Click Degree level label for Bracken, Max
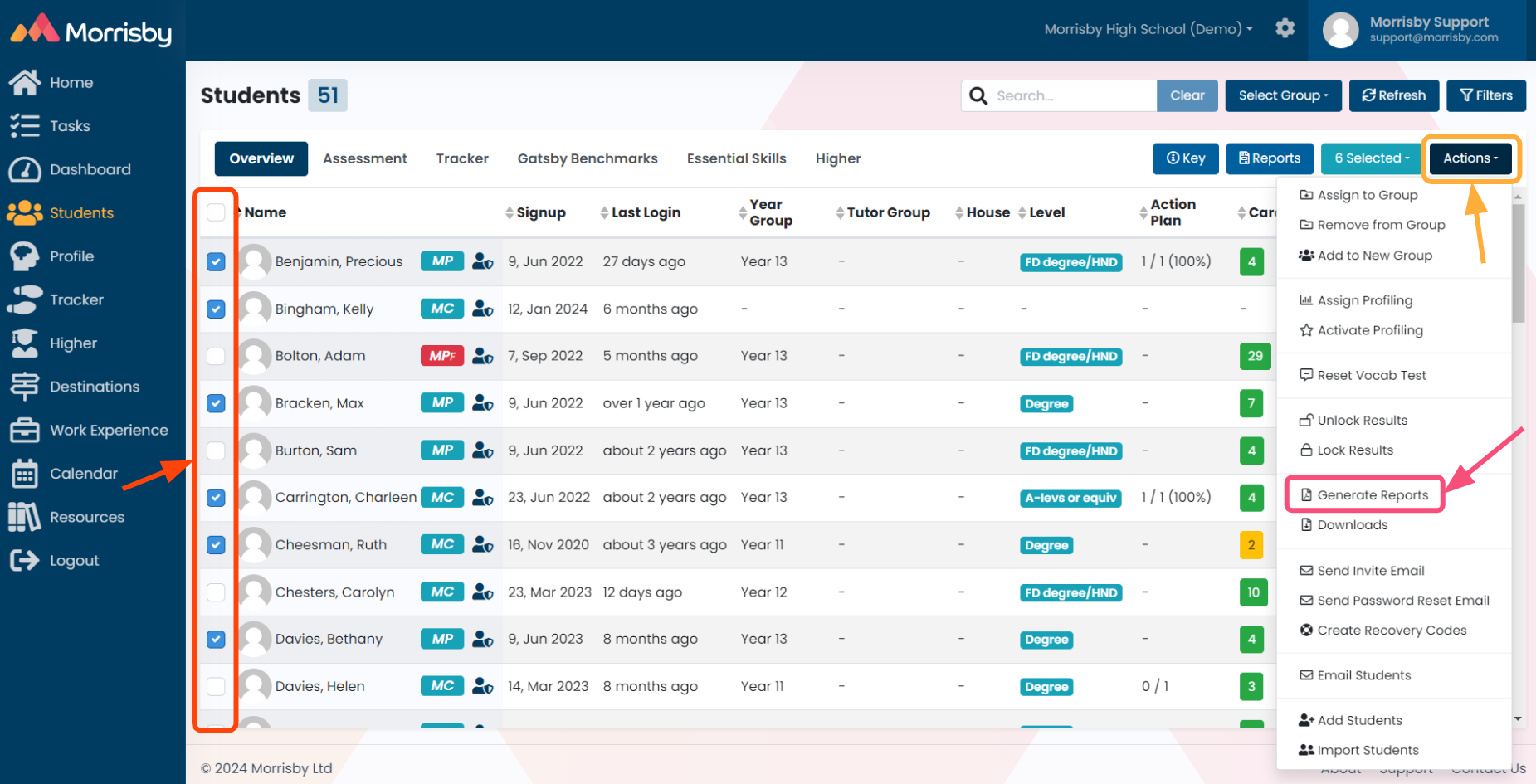Screen dimensions: 1536x784 1046,404
